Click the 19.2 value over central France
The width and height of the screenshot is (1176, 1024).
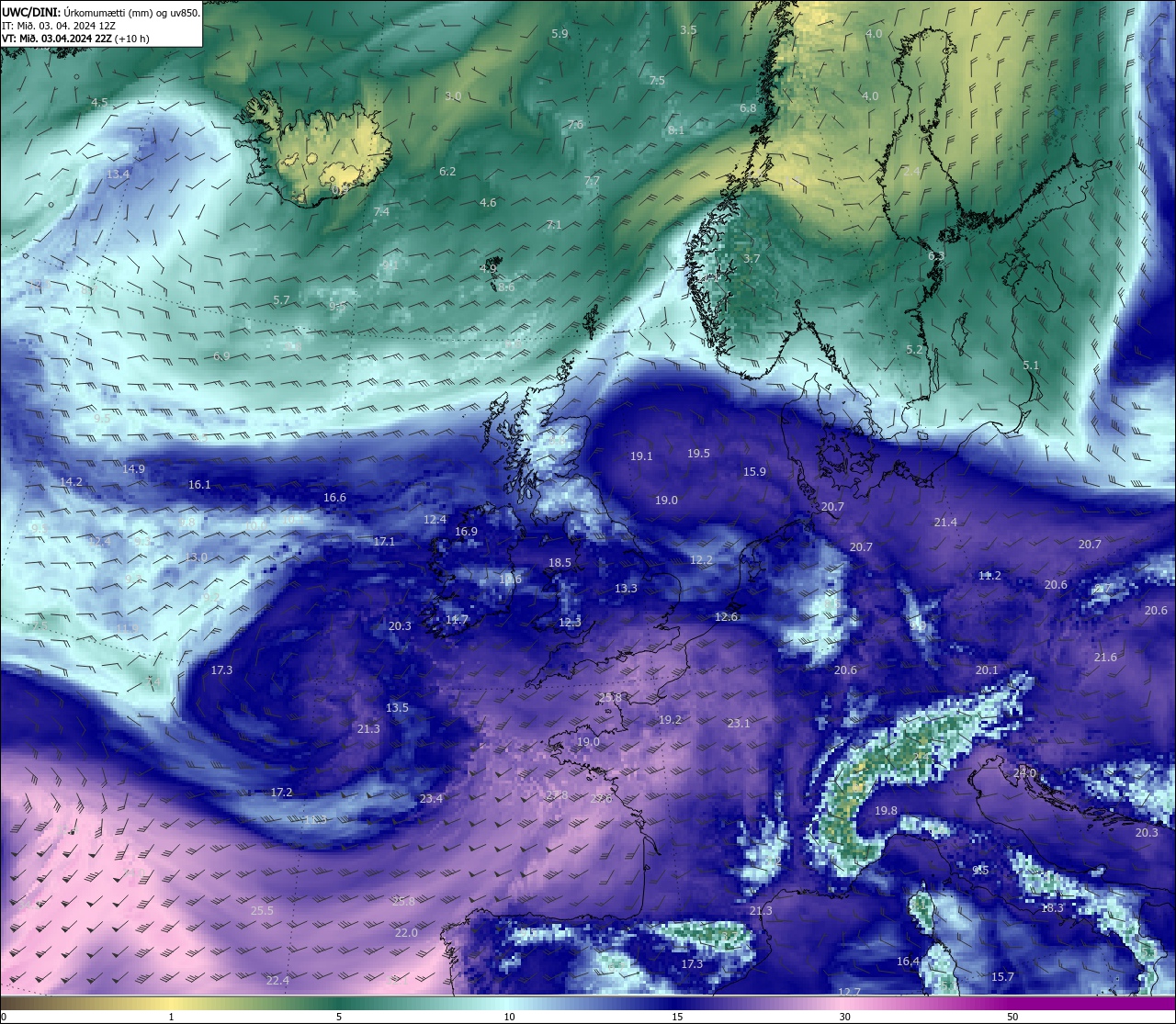pos(670,719)
